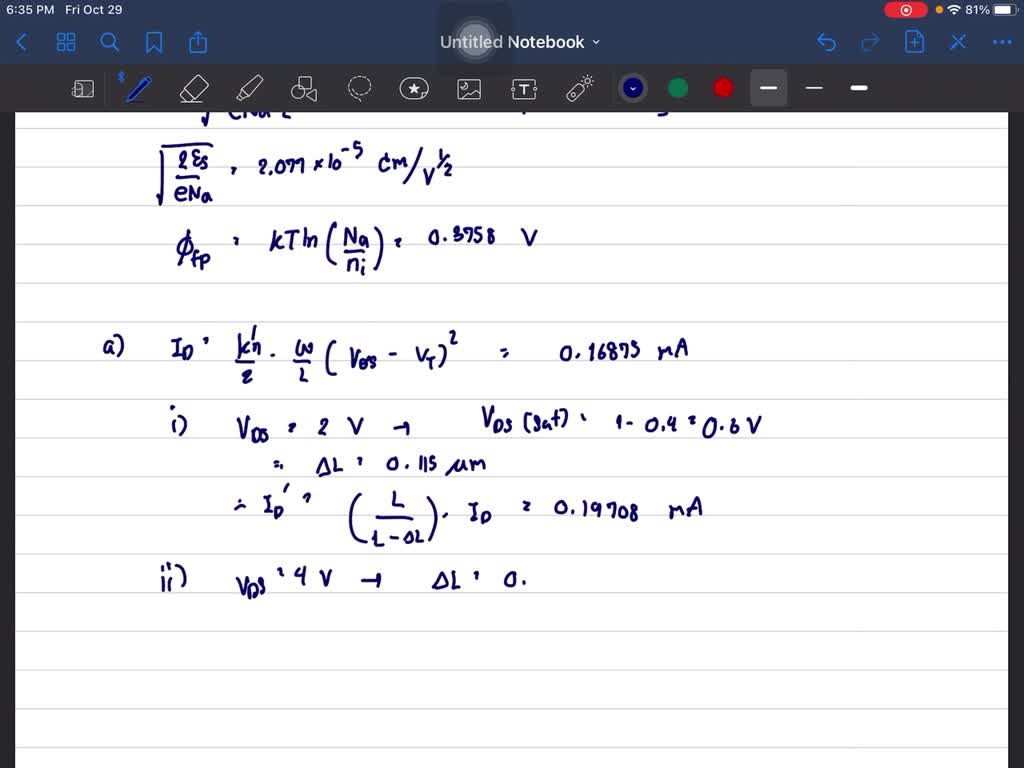
Task: Open the Shapes tool
Action: click(303, 88)
